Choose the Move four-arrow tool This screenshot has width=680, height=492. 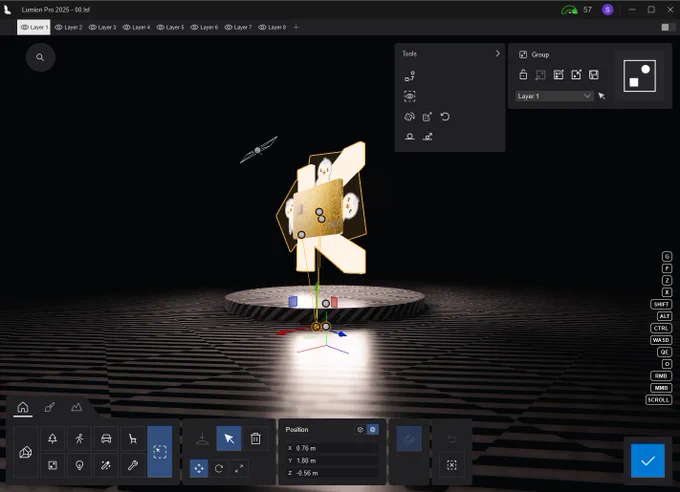pyautogui.click(x=199, y=469)
